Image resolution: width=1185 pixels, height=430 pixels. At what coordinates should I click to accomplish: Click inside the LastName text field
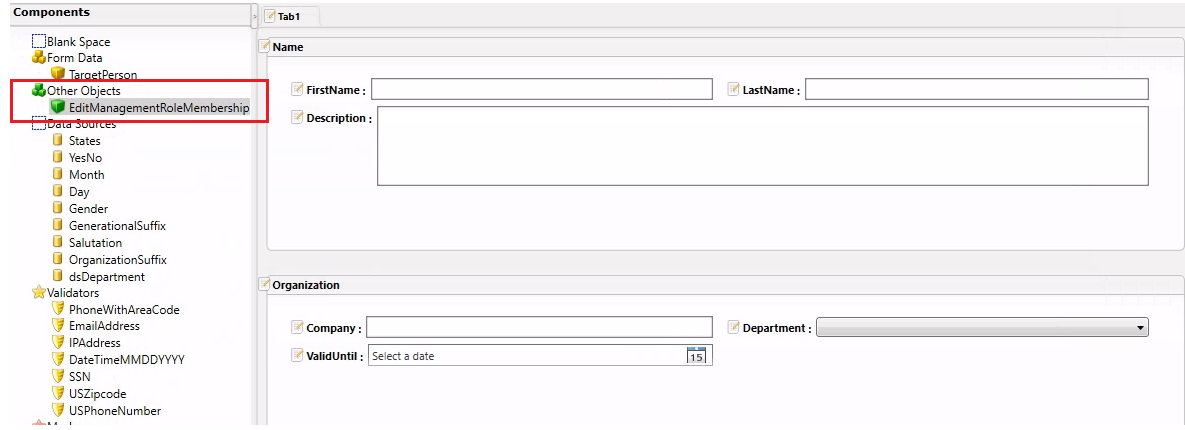(x=977, y=89)
